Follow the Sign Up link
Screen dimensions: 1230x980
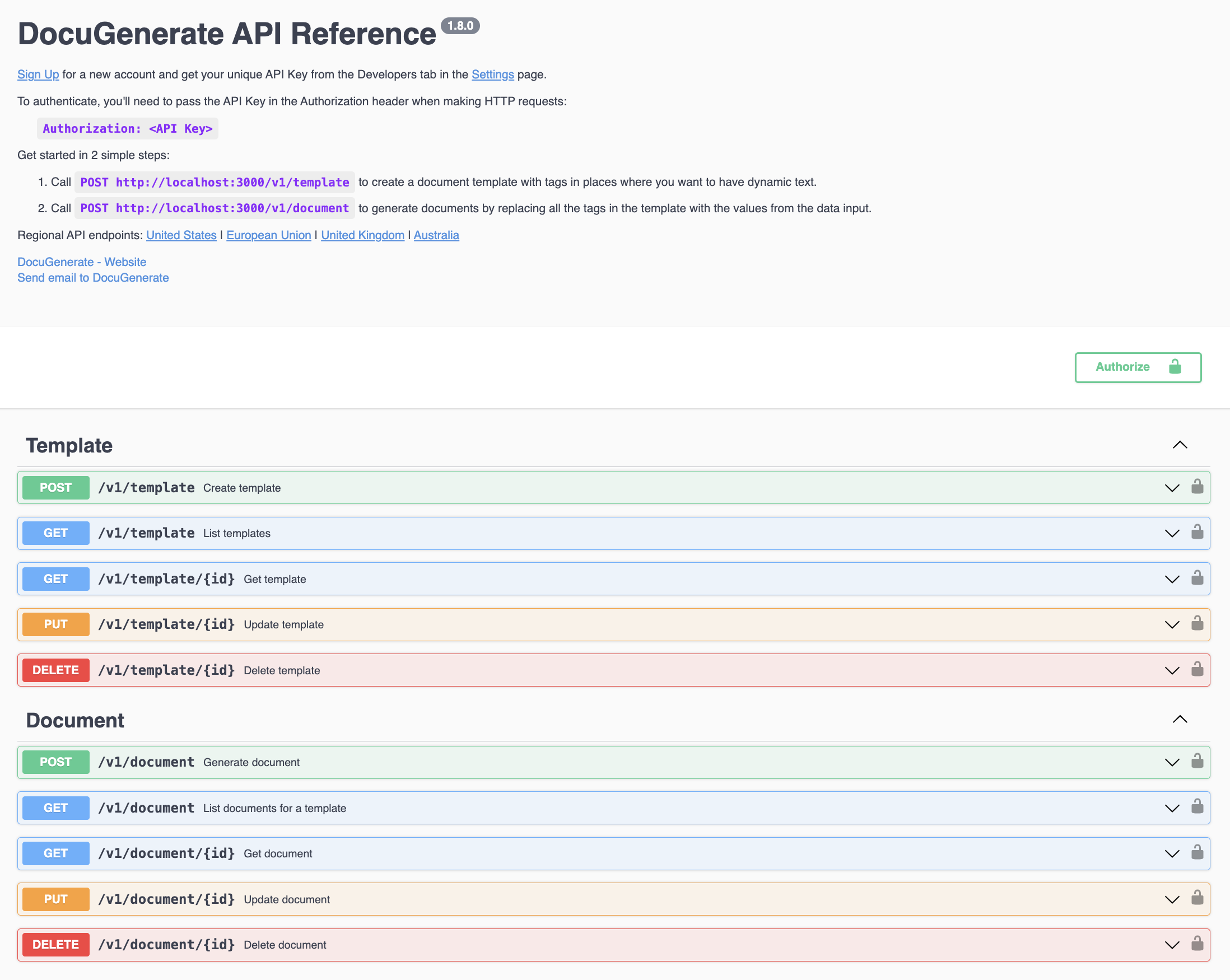click(x=38, y=74)
